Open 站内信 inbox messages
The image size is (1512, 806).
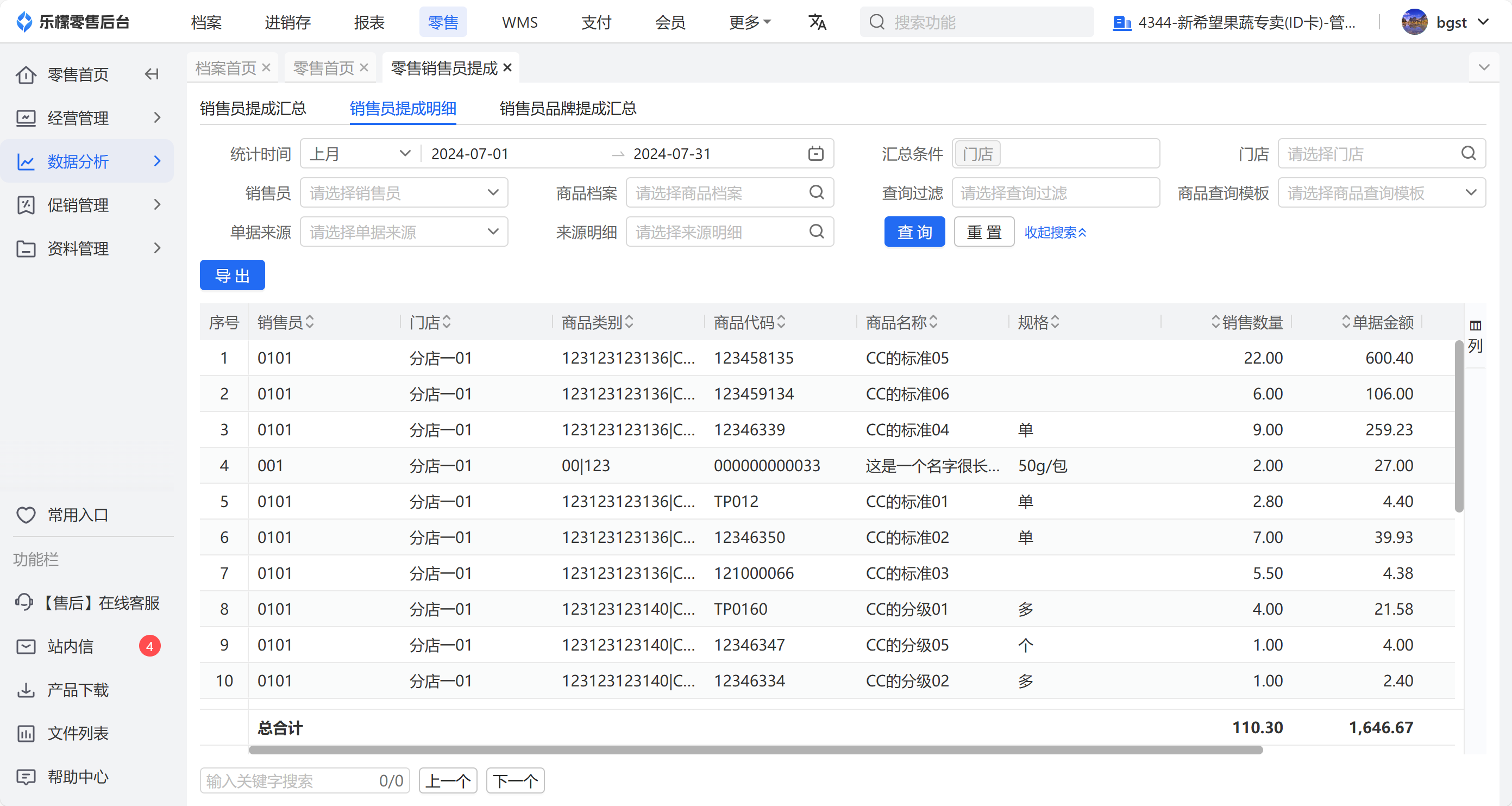pyautogui.click(x=71, y=646)
